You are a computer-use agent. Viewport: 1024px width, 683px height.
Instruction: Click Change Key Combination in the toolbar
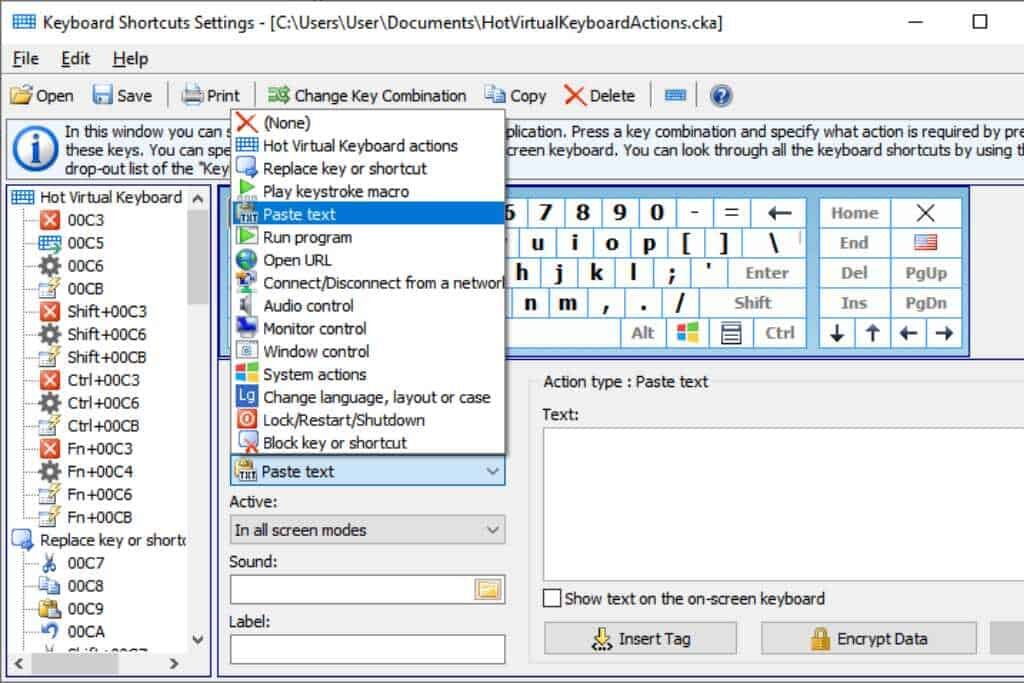point(368,96)
